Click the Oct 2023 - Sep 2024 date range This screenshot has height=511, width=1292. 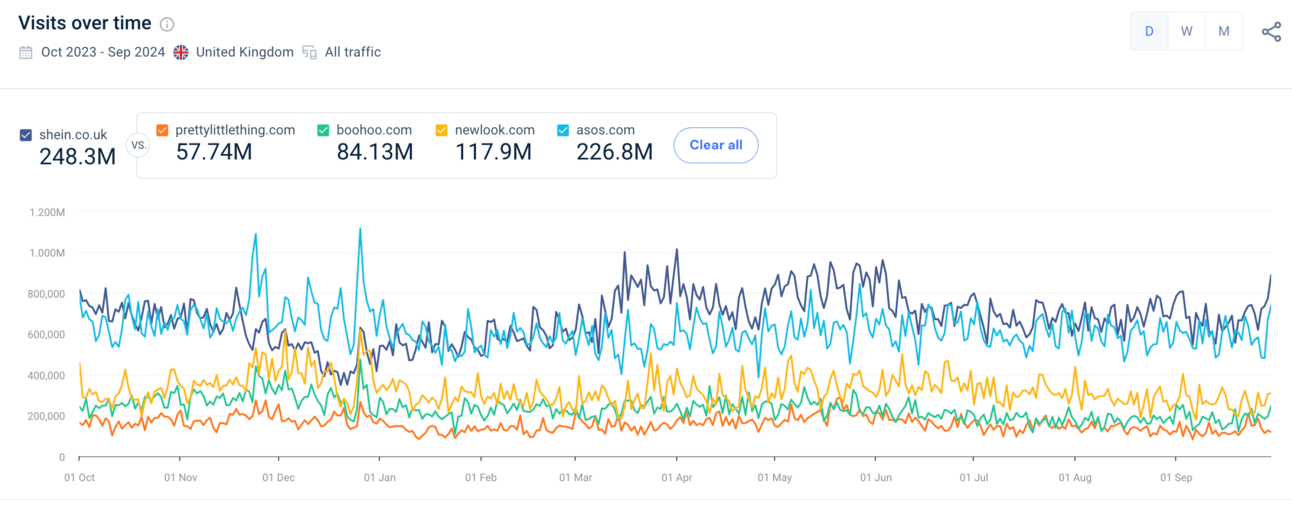(103, 52)
